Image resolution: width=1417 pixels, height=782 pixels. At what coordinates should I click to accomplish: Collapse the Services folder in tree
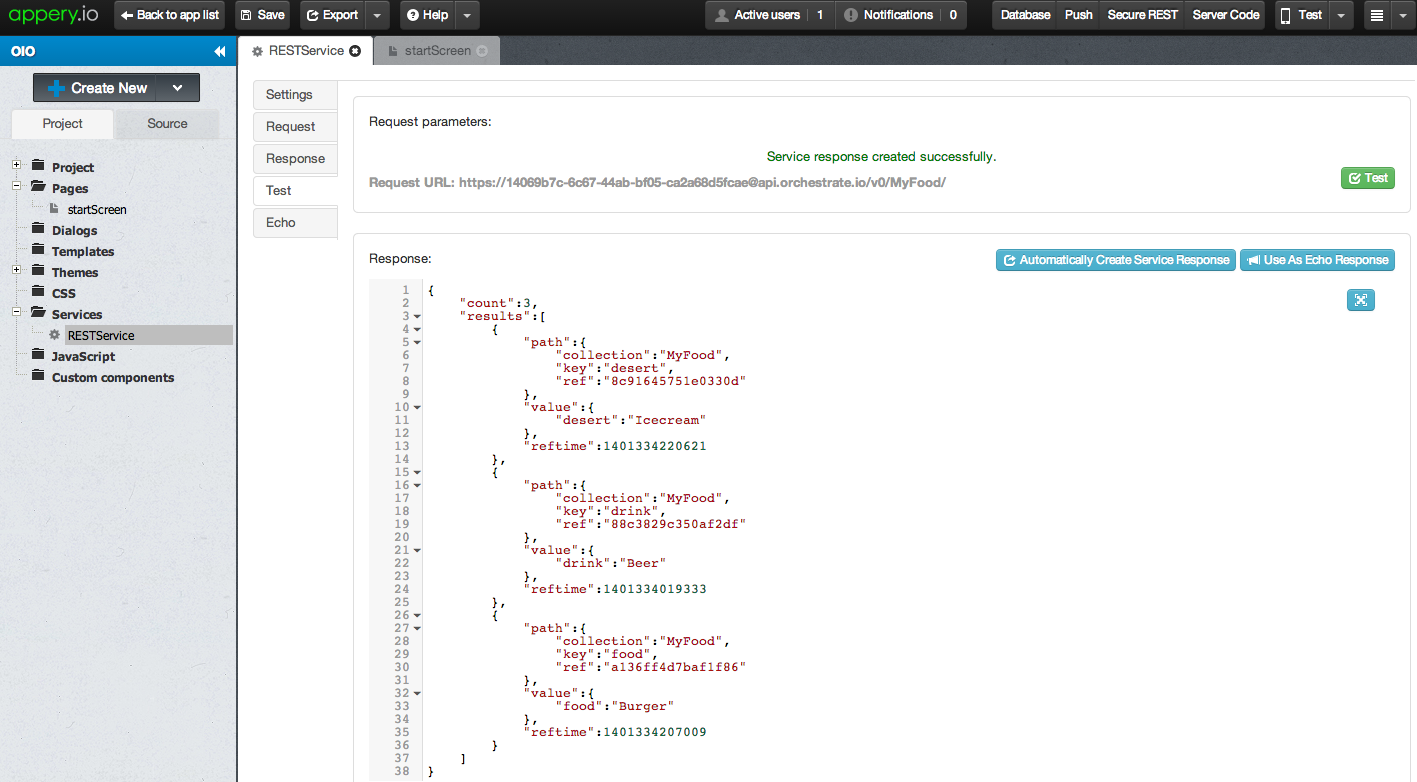(x=17, y=312)
